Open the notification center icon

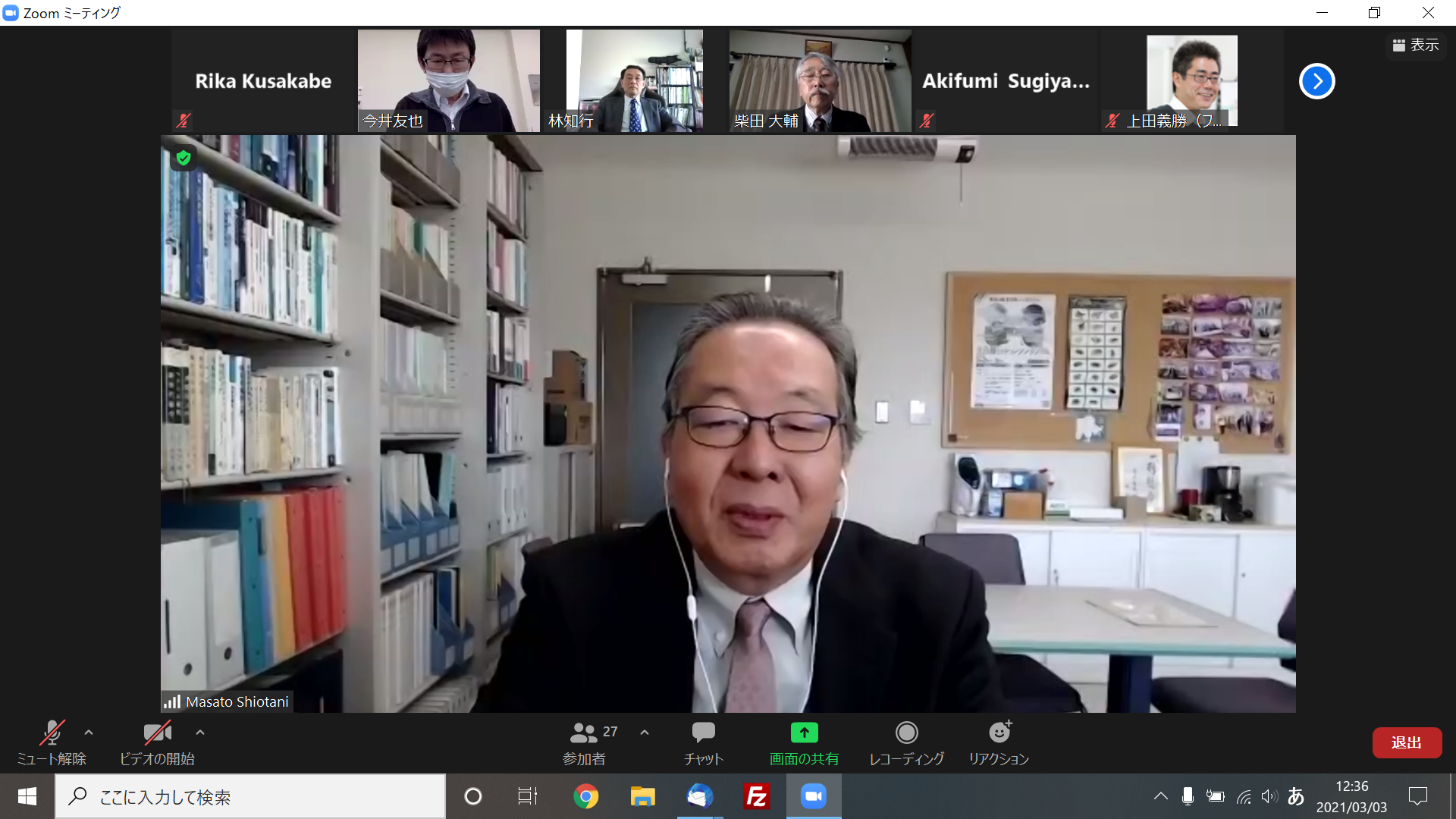coord(1417,796)
